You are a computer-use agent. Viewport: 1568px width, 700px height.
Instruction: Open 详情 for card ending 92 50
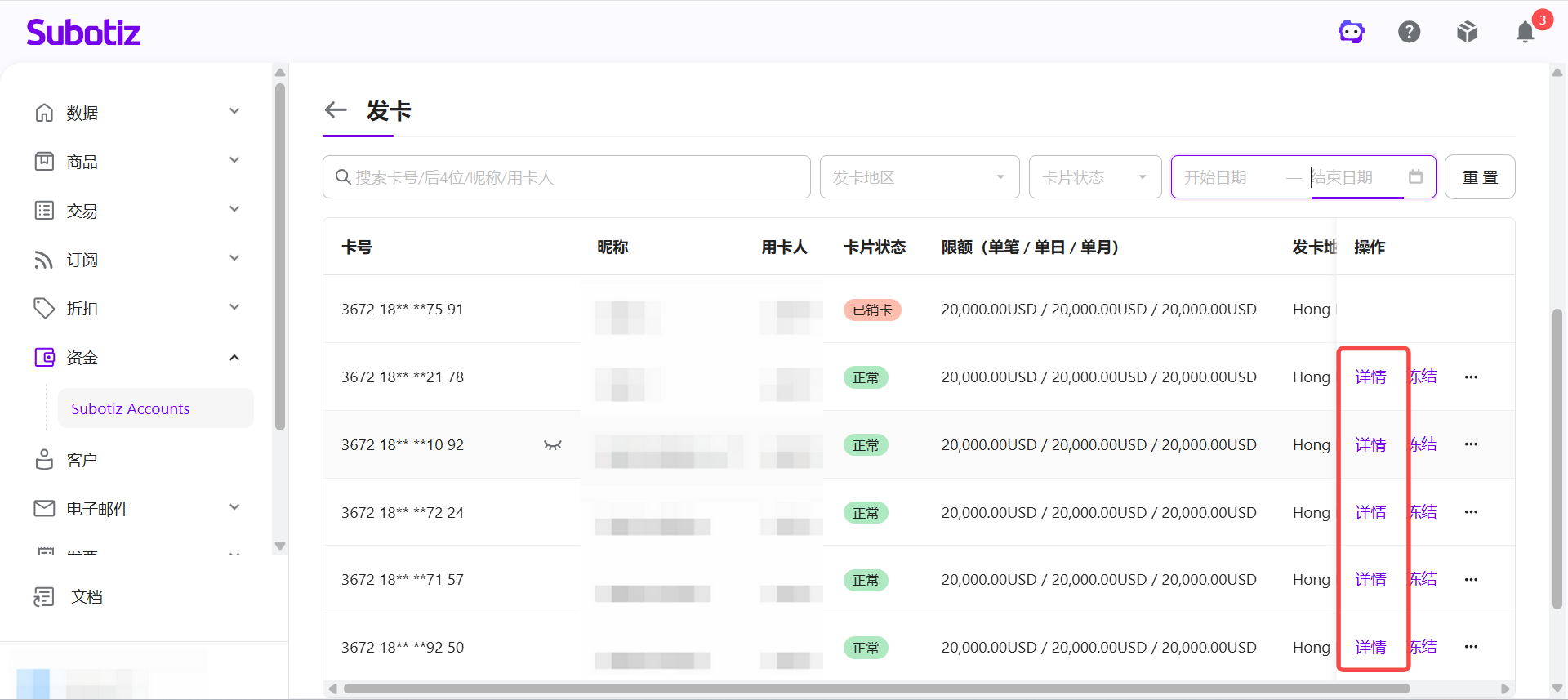(x=1370, y=647)
